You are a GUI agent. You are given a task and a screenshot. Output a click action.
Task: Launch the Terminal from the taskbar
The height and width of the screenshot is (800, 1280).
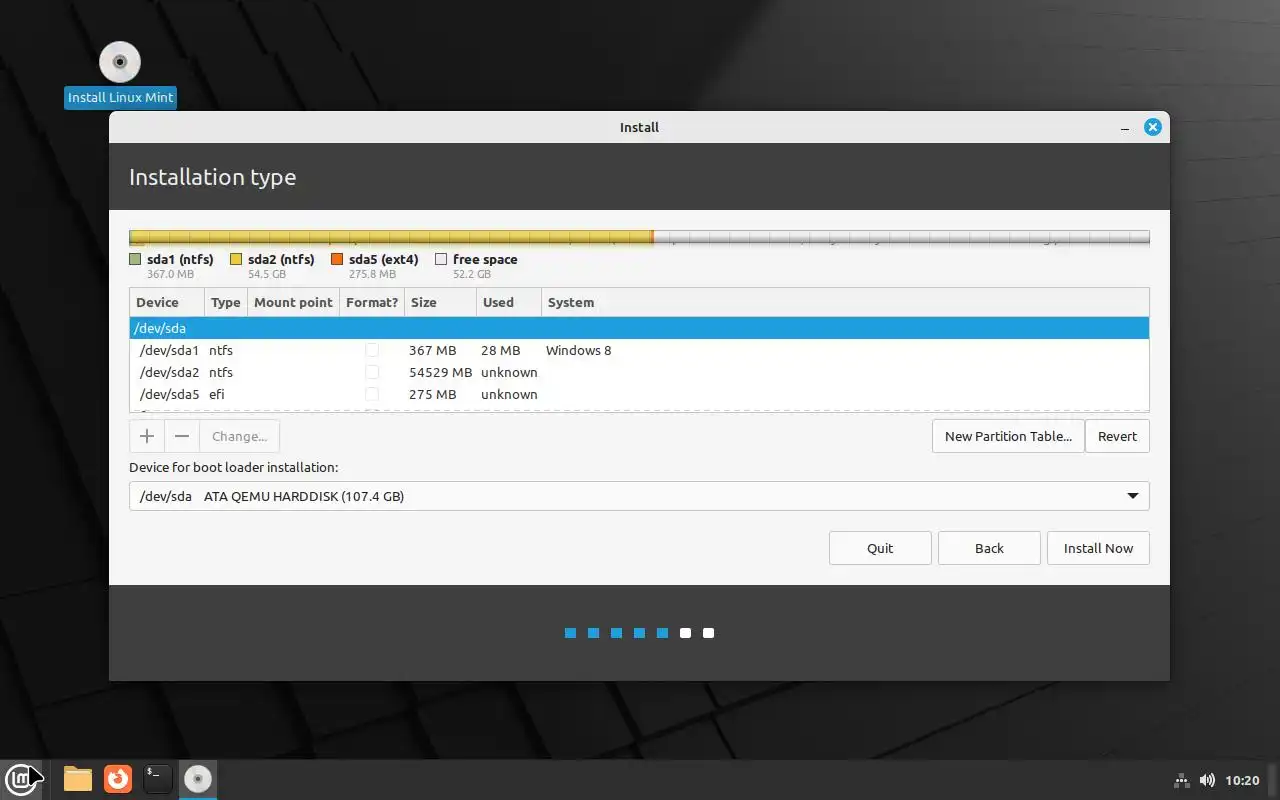click(x=158, y=778)
